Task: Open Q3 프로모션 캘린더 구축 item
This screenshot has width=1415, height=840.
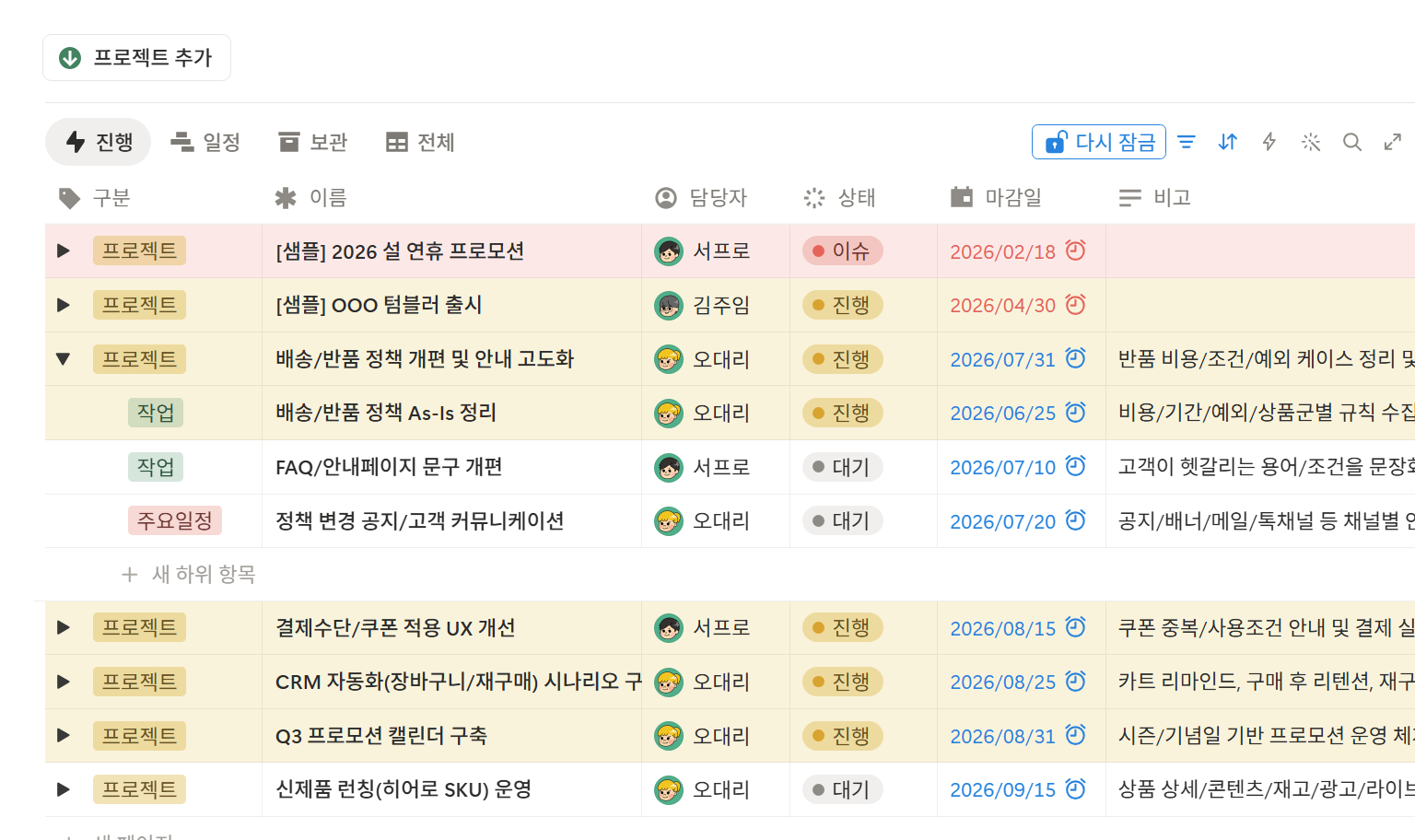Action: 381,735
